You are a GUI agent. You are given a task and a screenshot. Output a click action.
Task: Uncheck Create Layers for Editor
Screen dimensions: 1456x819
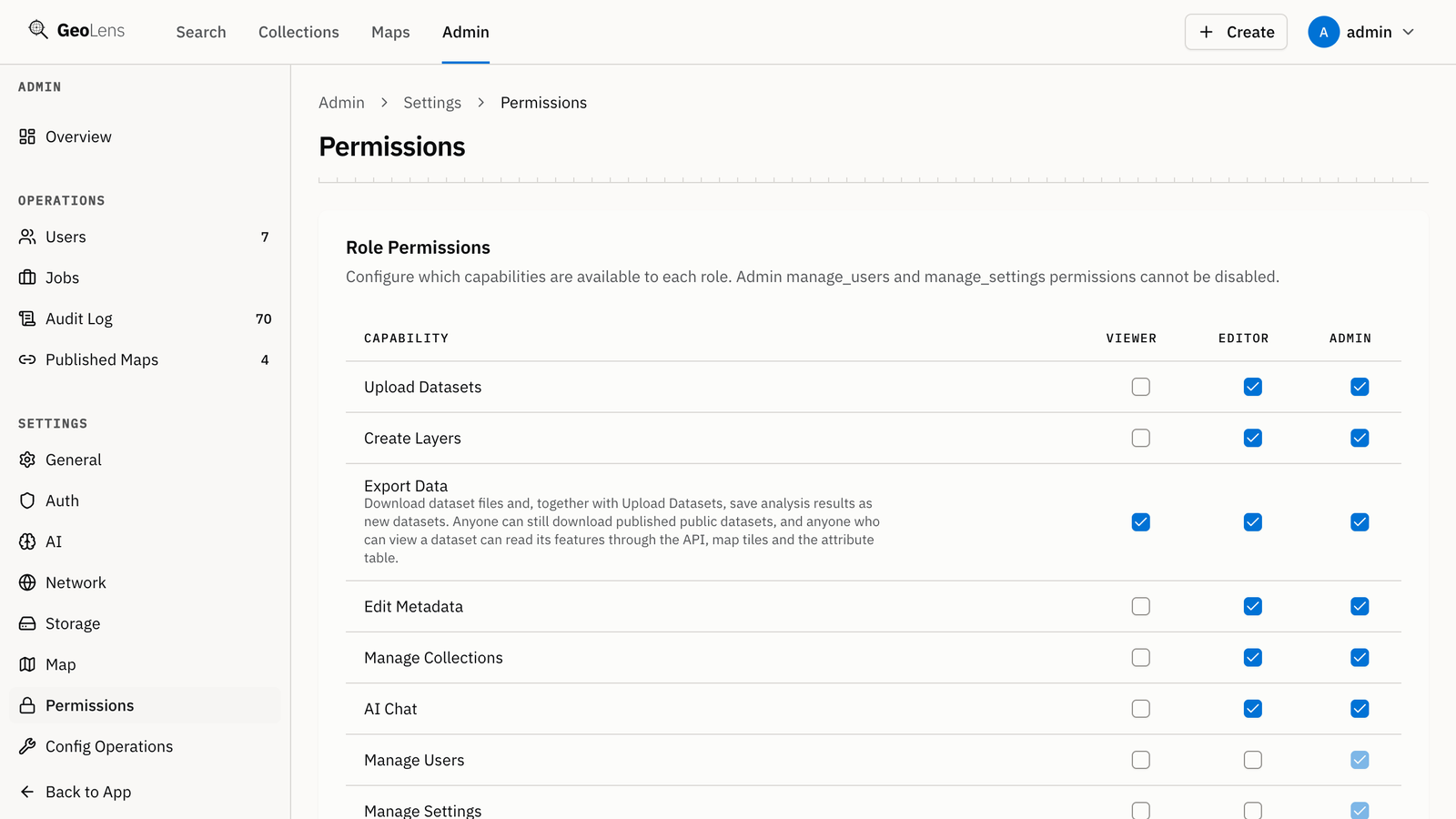click(x=1253, y=438)
